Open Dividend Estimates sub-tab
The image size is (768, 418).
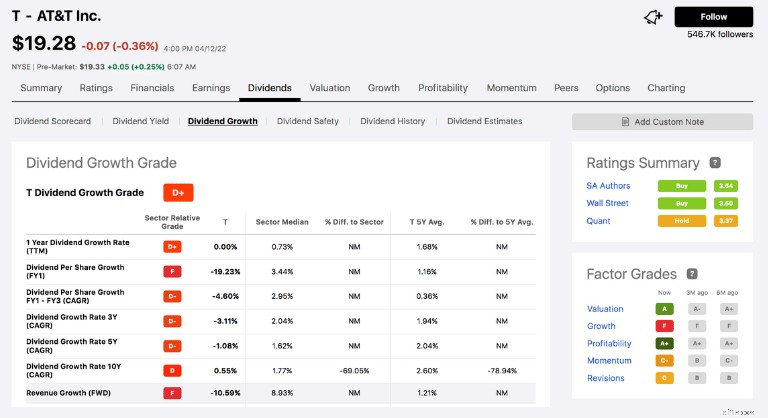point(484,121)
